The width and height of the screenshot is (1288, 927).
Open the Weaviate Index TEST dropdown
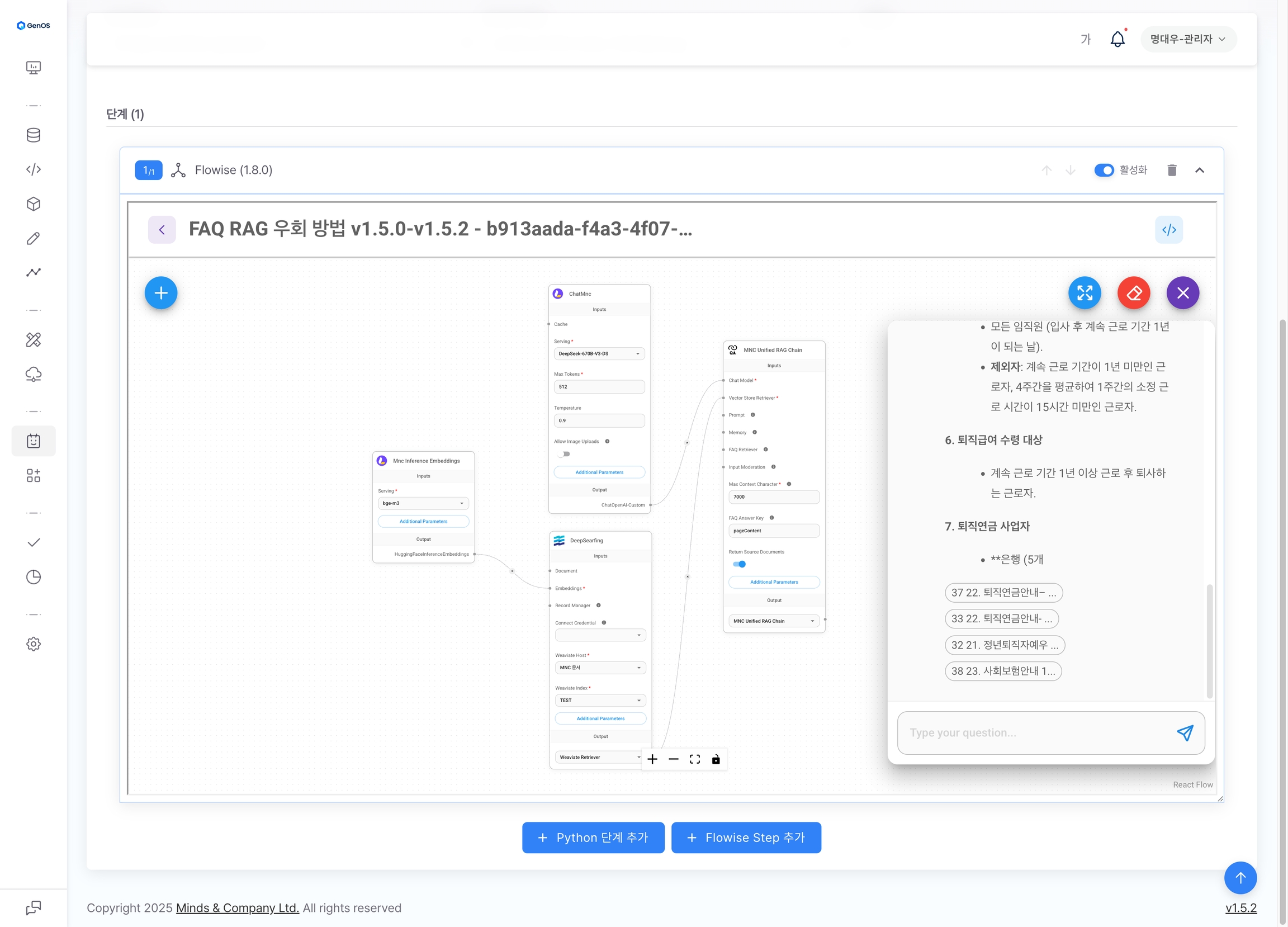pyautogui.click(x=600, y=701)
